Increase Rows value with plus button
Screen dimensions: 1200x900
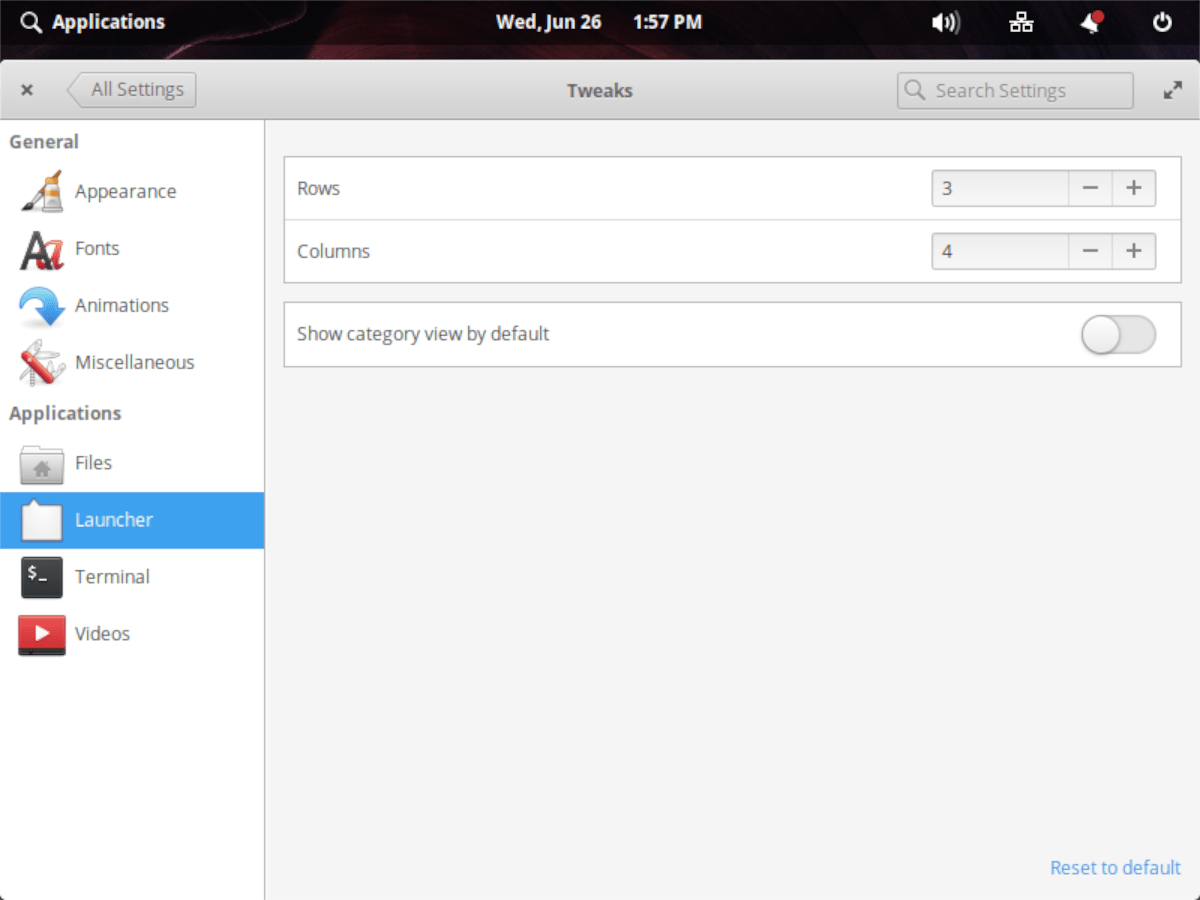[1134, 188]
